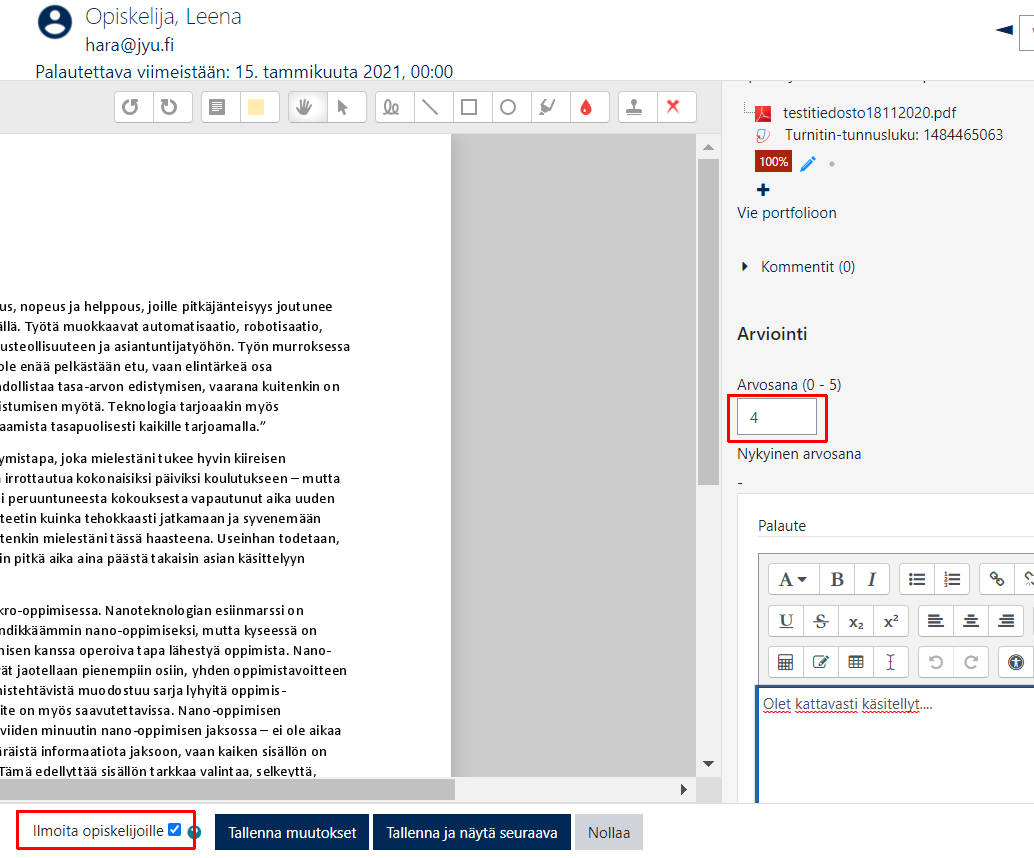This screenshot has width=1034, height=858.
Task: Pick the Stamp tool
Action: [x=634, y=107]
